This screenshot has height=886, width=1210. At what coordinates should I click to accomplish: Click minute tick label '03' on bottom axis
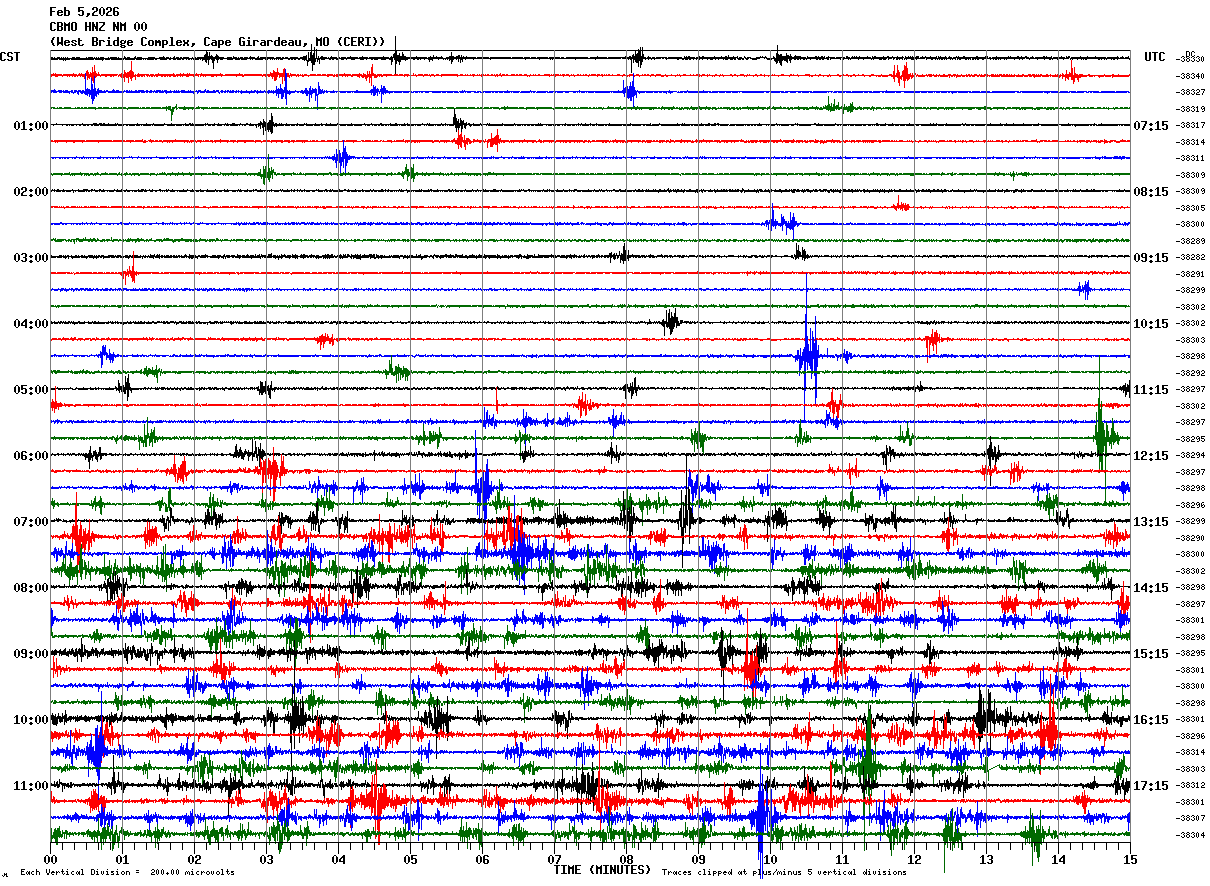[x=266, y=859]
